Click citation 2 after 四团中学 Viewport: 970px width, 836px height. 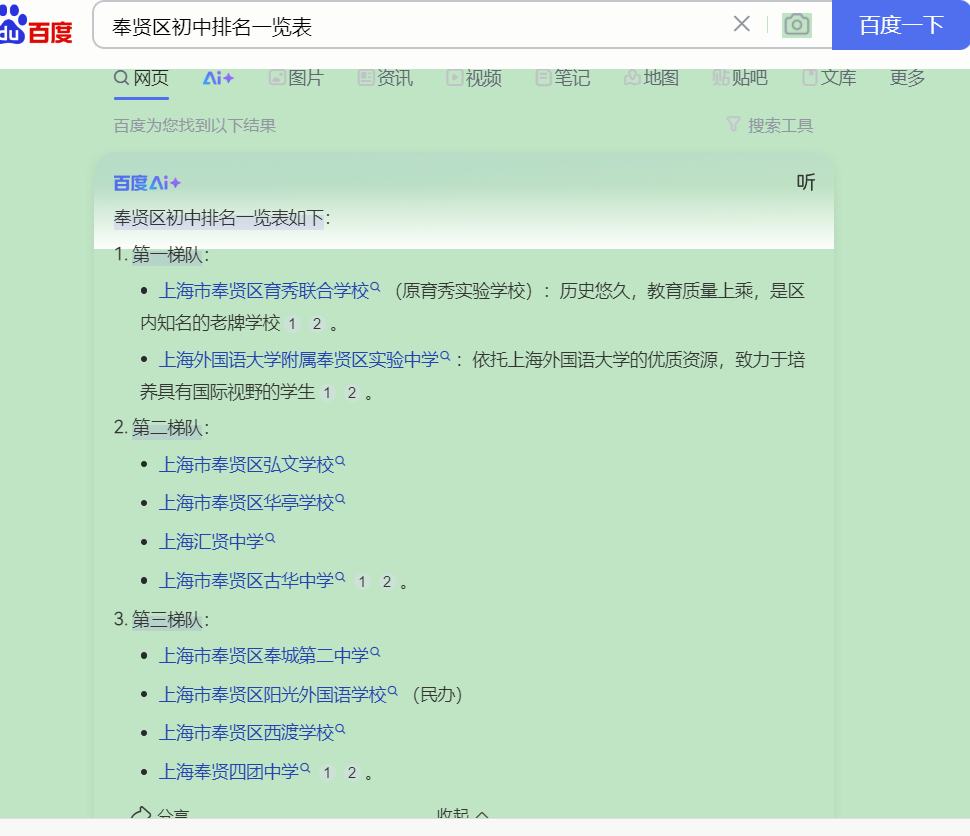pyautogui.click(x=352, y=773)
